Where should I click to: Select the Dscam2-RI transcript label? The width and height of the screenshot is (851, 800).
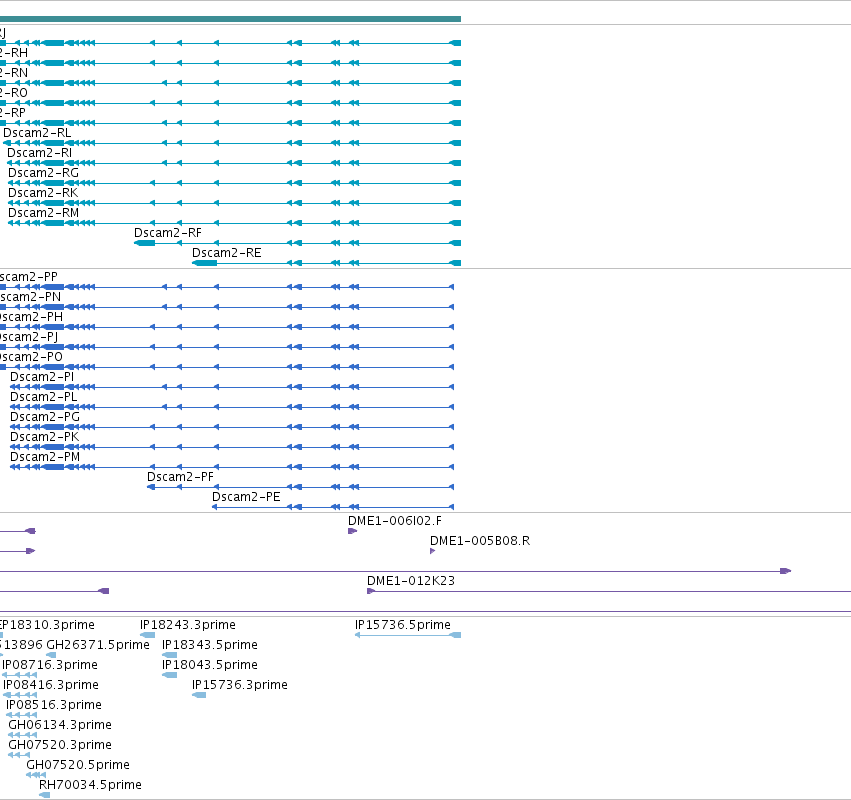[40, 153]
